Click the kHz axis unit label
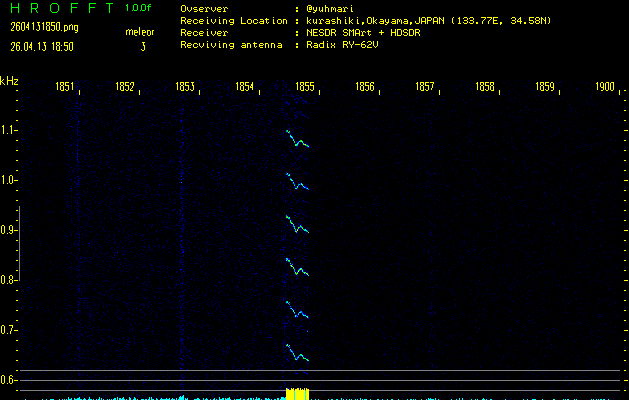Screen dimensions: 629x400 click(9, 82)
